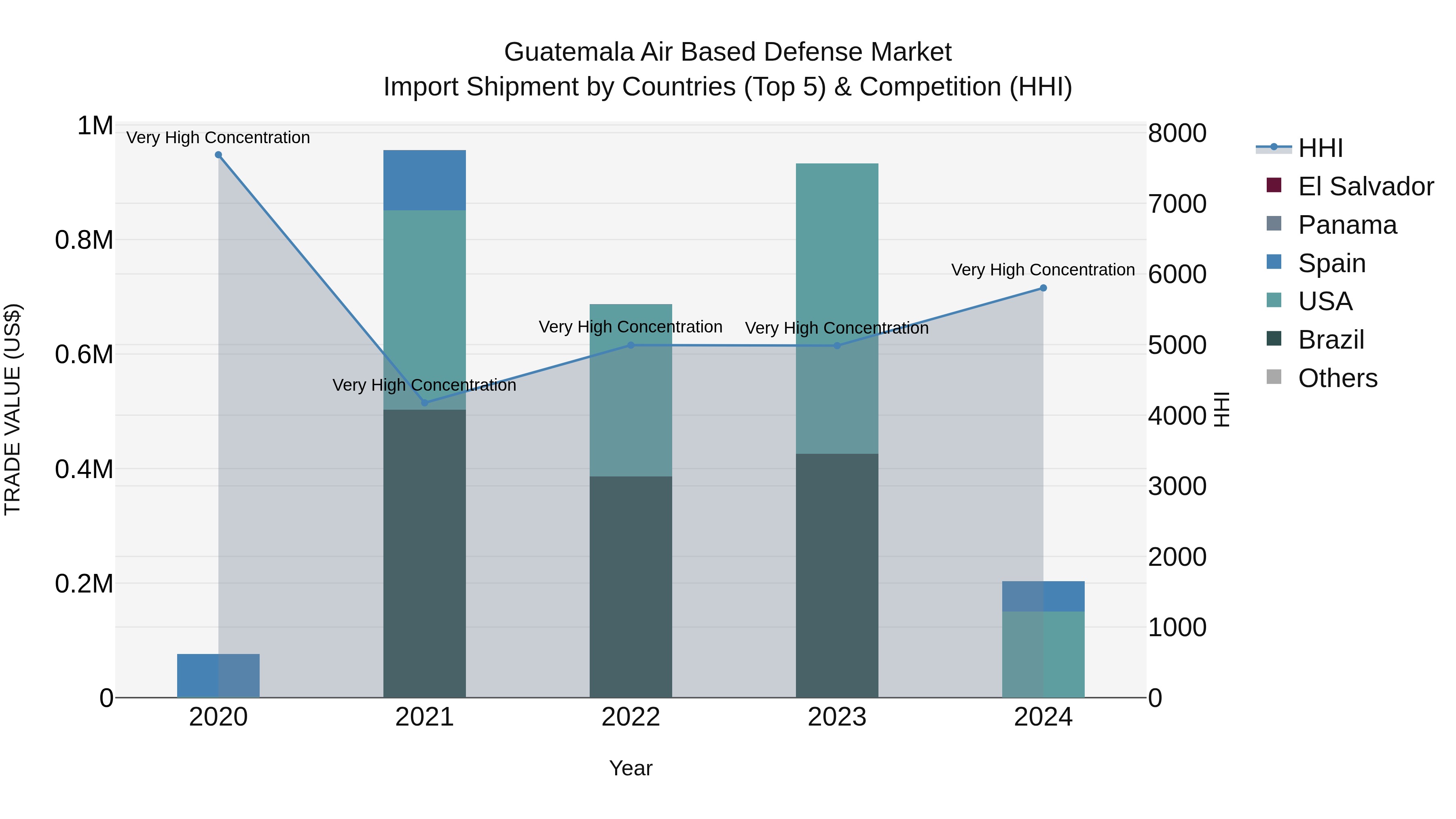Image resolution: width=1456 pixels, height=819 pixels.
Task: Select the USA bar segment for 2022
Action: click(x=631, y=390)
